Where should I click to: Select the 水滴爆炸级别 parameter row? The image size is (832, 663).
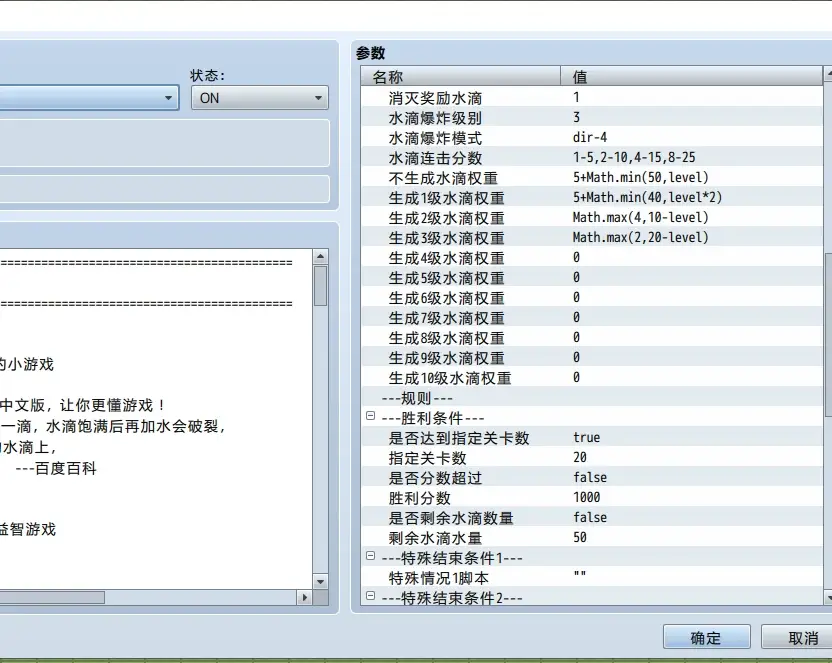click(592, 118)
